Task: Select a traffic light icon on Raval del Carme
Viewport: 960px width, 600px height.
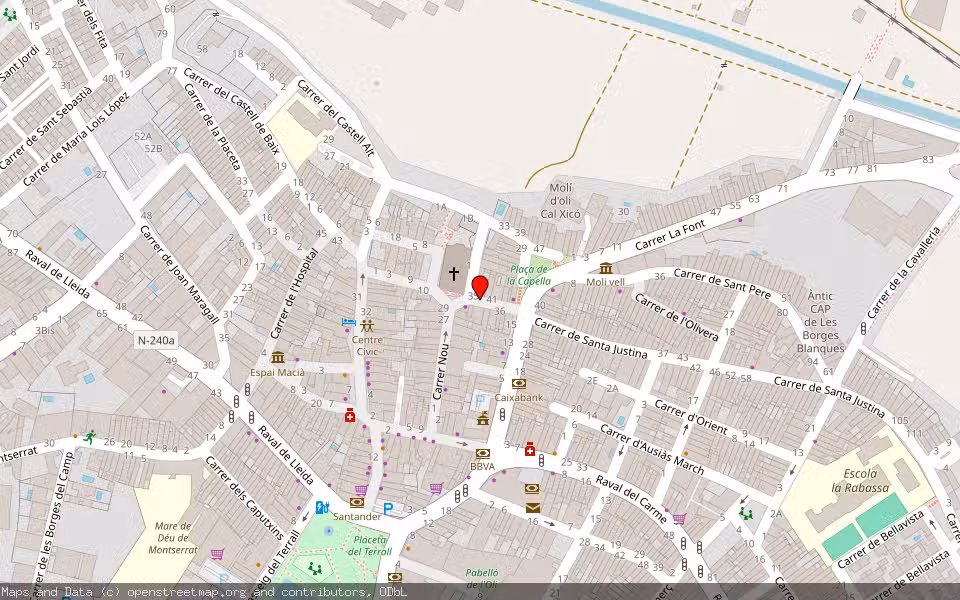Action: pos(541,460)
